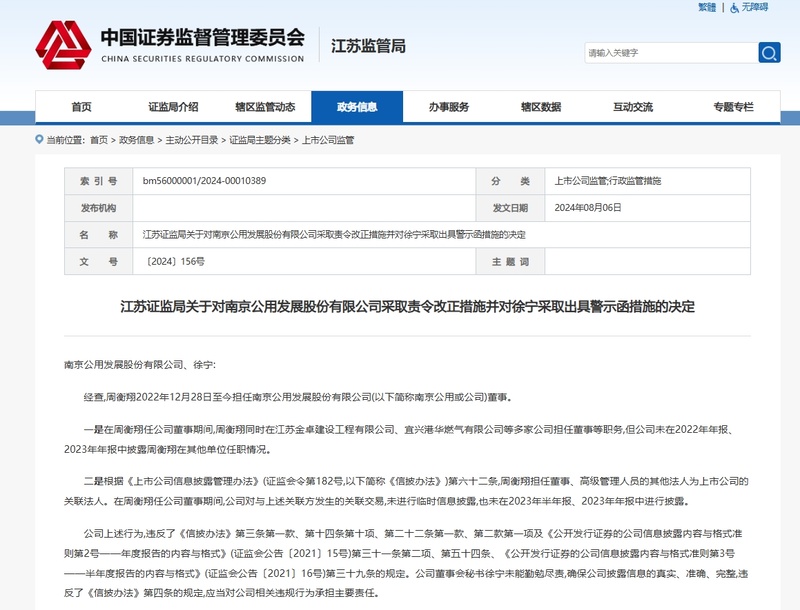Screen dimensions: 800x610
Task: Click the paragraph starting with 公司上述行为
Action: [407, 563]
